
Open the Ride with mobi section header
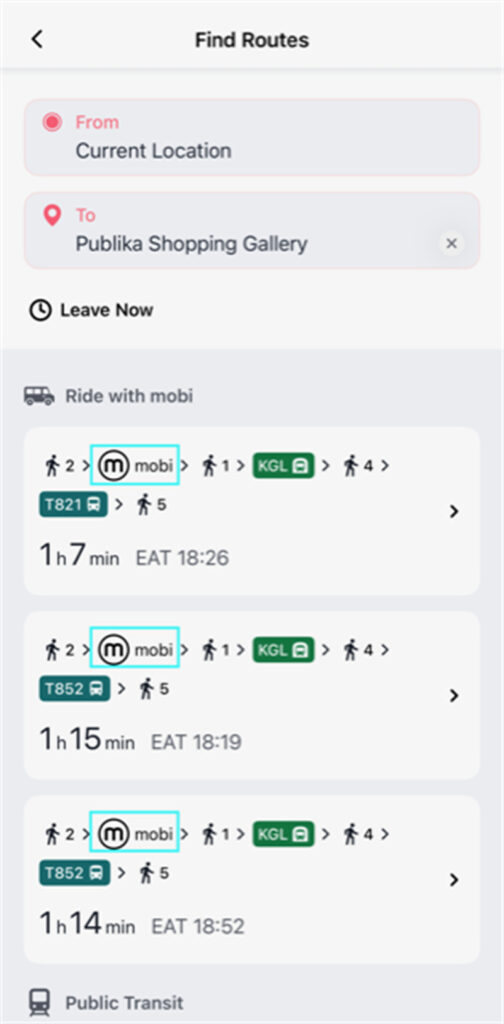(108, 396)
